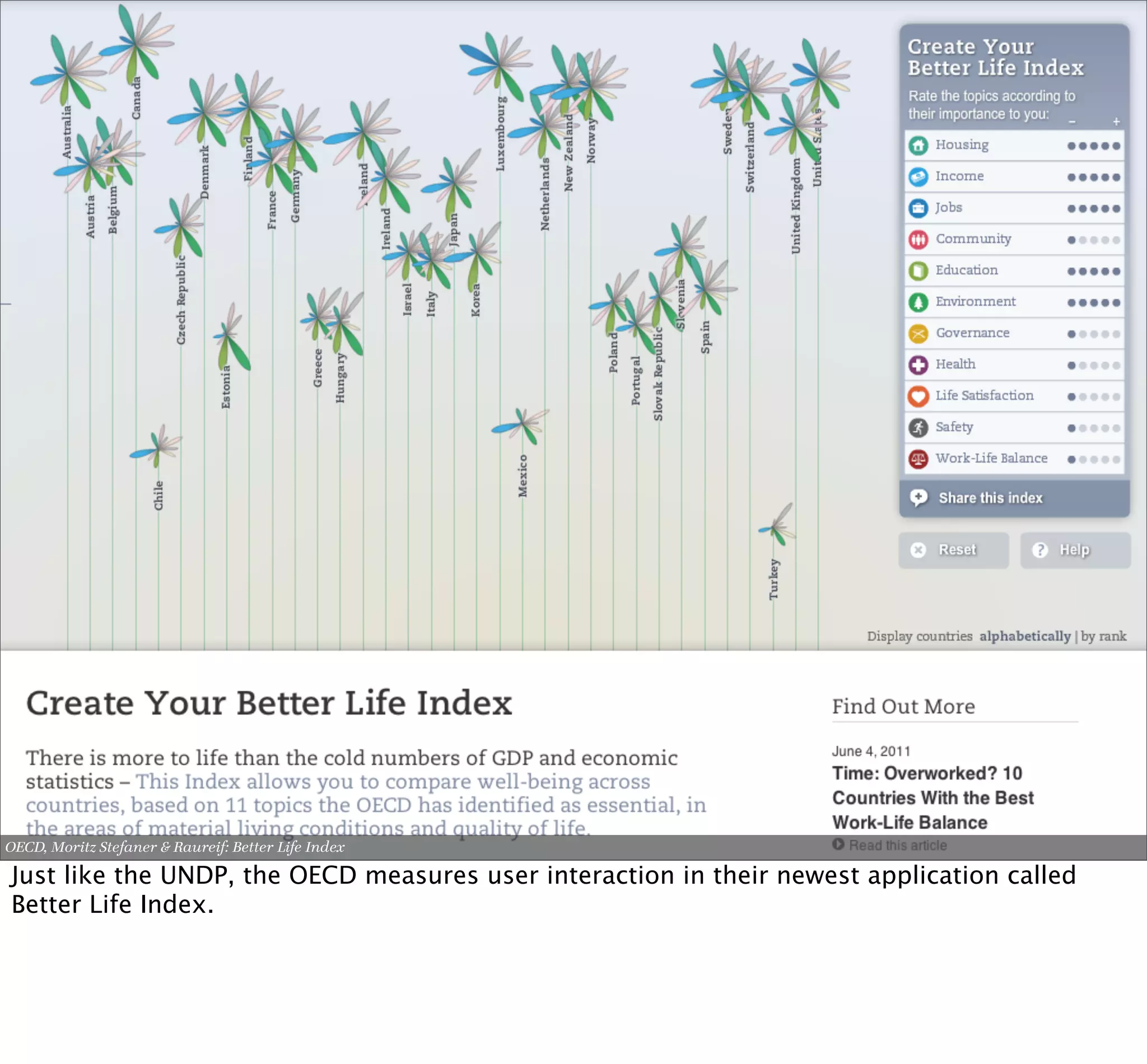Image resolution: width=1147 pixels, height=1064 pixels.
Task: Set Environment importance rating dots
Action: 1094,303
